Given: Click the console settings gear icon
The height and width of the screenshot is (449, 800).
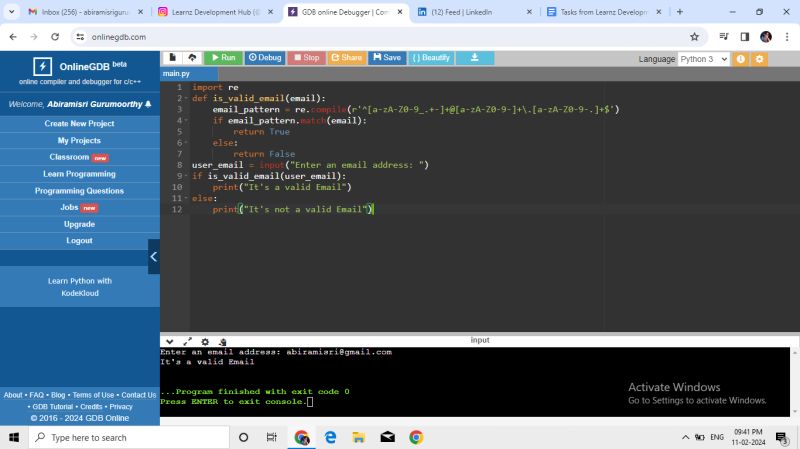Looking at the screenshot, I should click(205, 341).
